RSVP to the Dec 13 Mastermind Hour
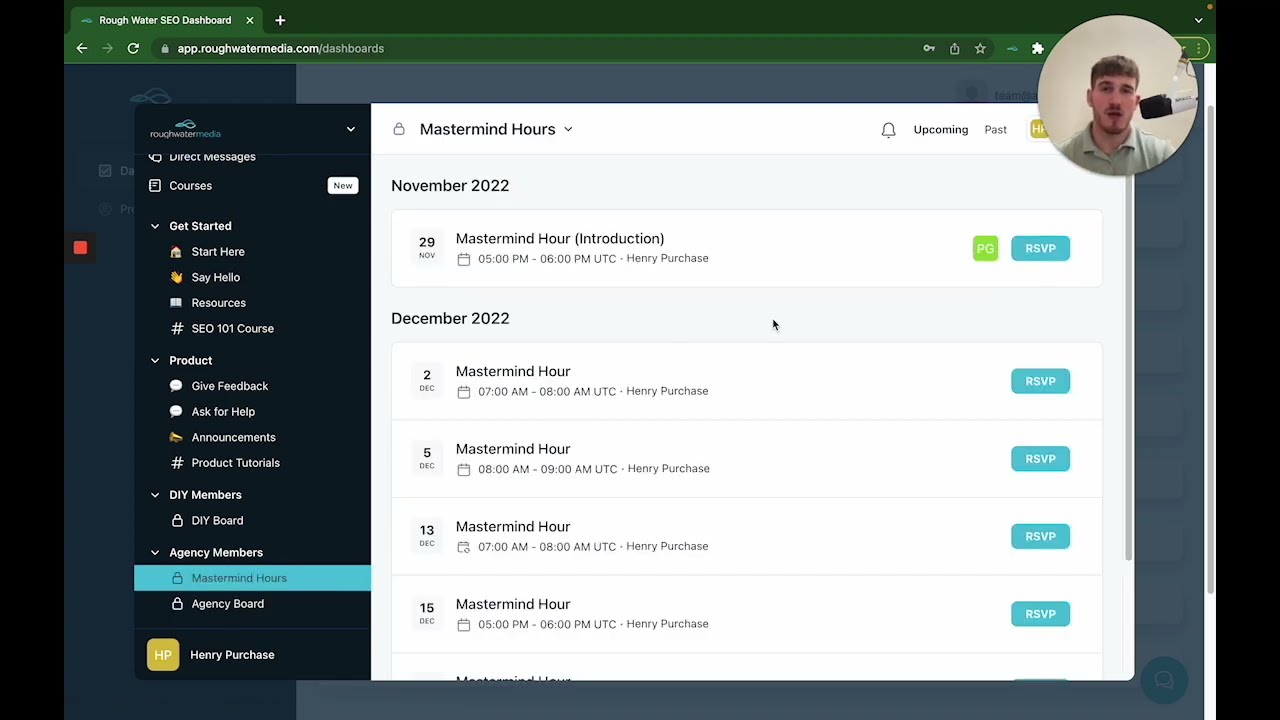1280x720 pixels. pyautogui.click(x=1040, y=536)
